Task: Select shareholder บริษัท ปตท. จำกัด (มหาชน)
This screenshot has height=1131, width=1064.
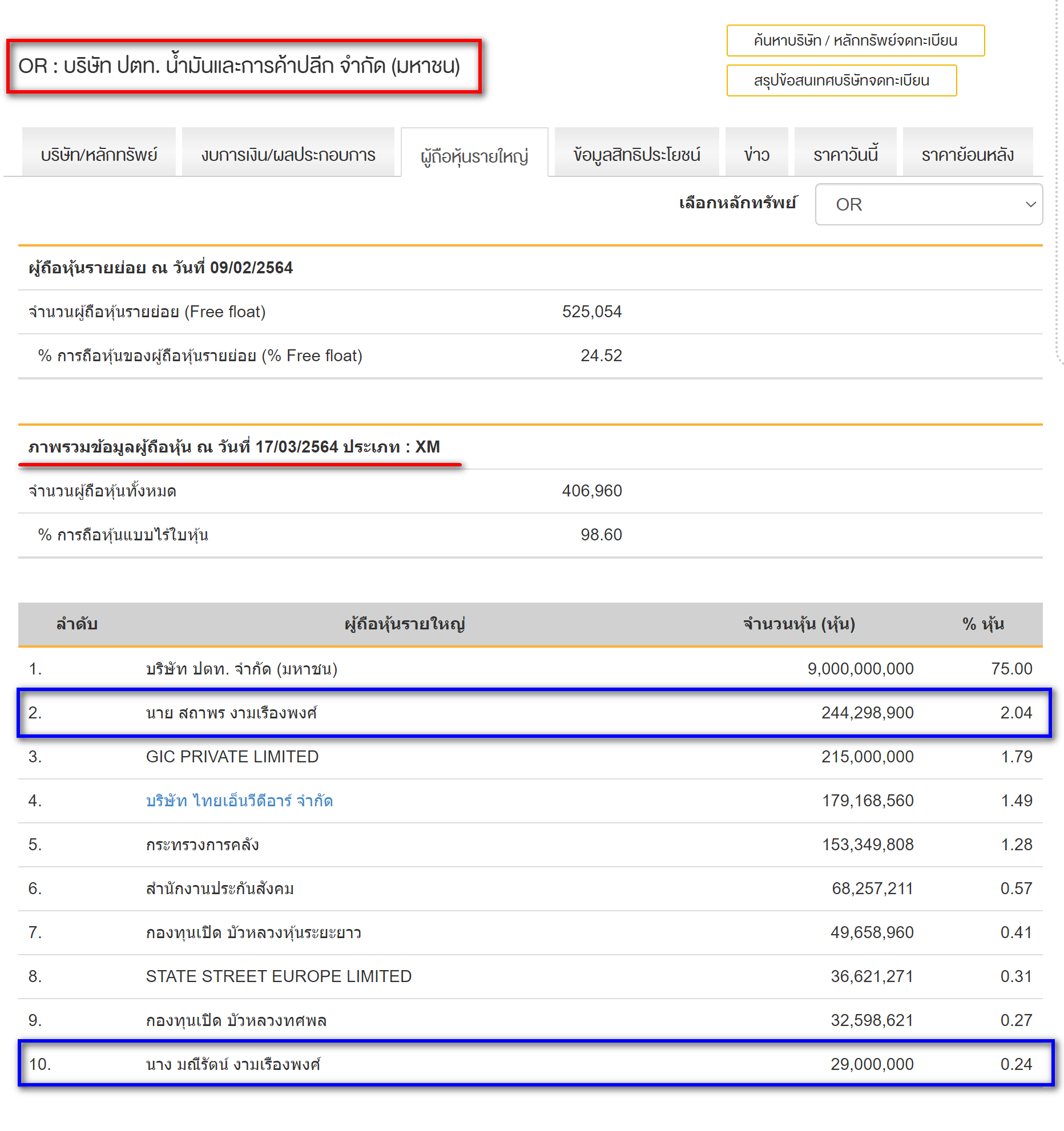Action: point(241,669)
